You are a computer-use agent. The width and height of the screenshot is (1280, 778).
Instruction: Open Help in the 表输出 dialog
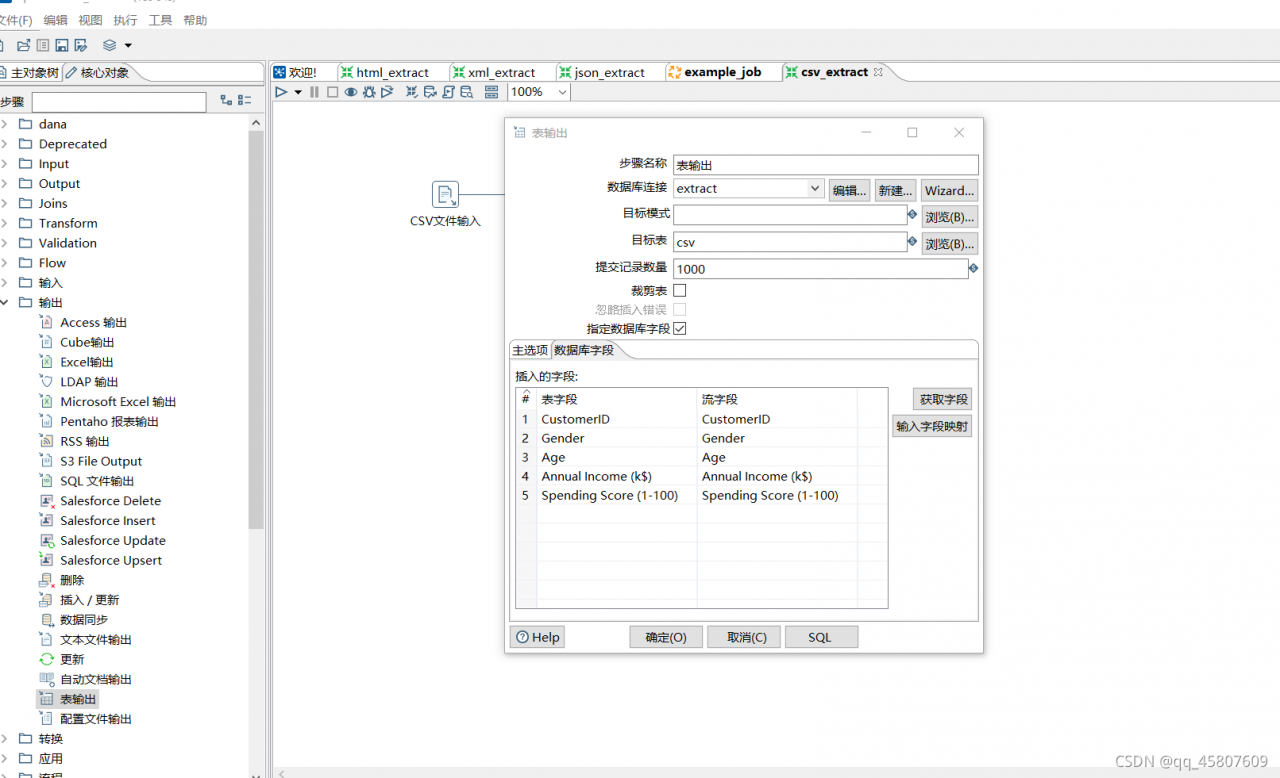(538, 637)
